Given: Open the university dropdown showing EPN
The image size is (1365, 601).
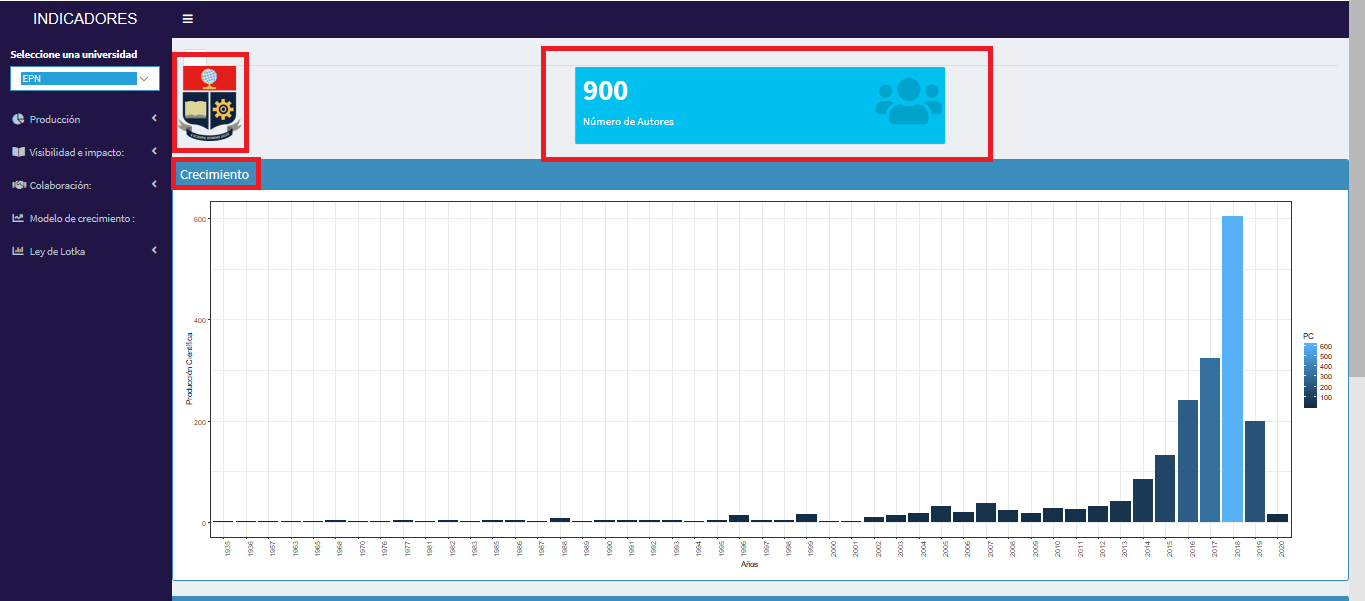Looking at the screenshot, I should [85, 79].
